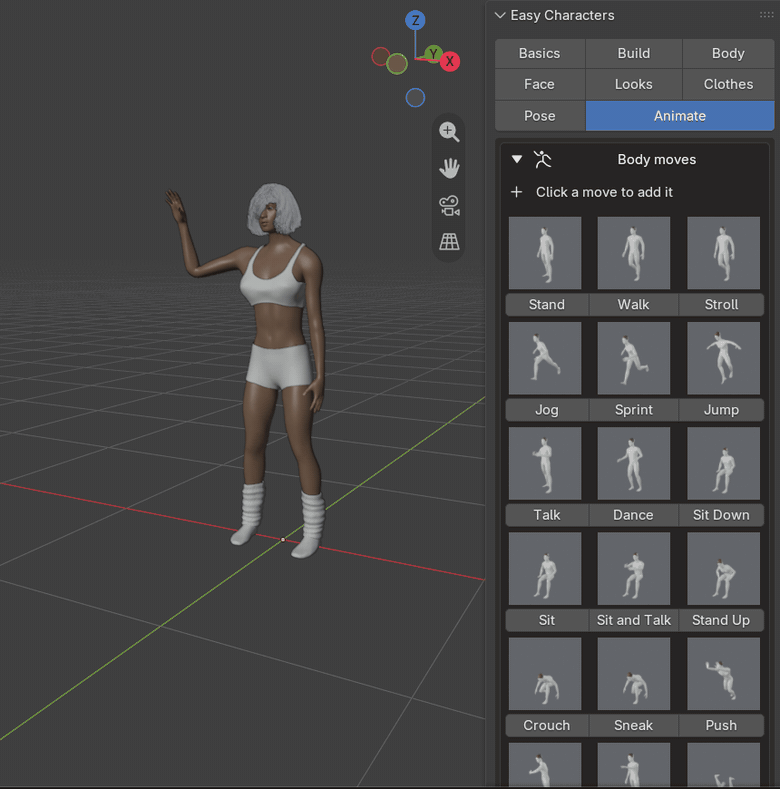This screenshot has height=789, width=780.
Task: Switch perspective/orthographic grid icon
Action: coord(449,242)
